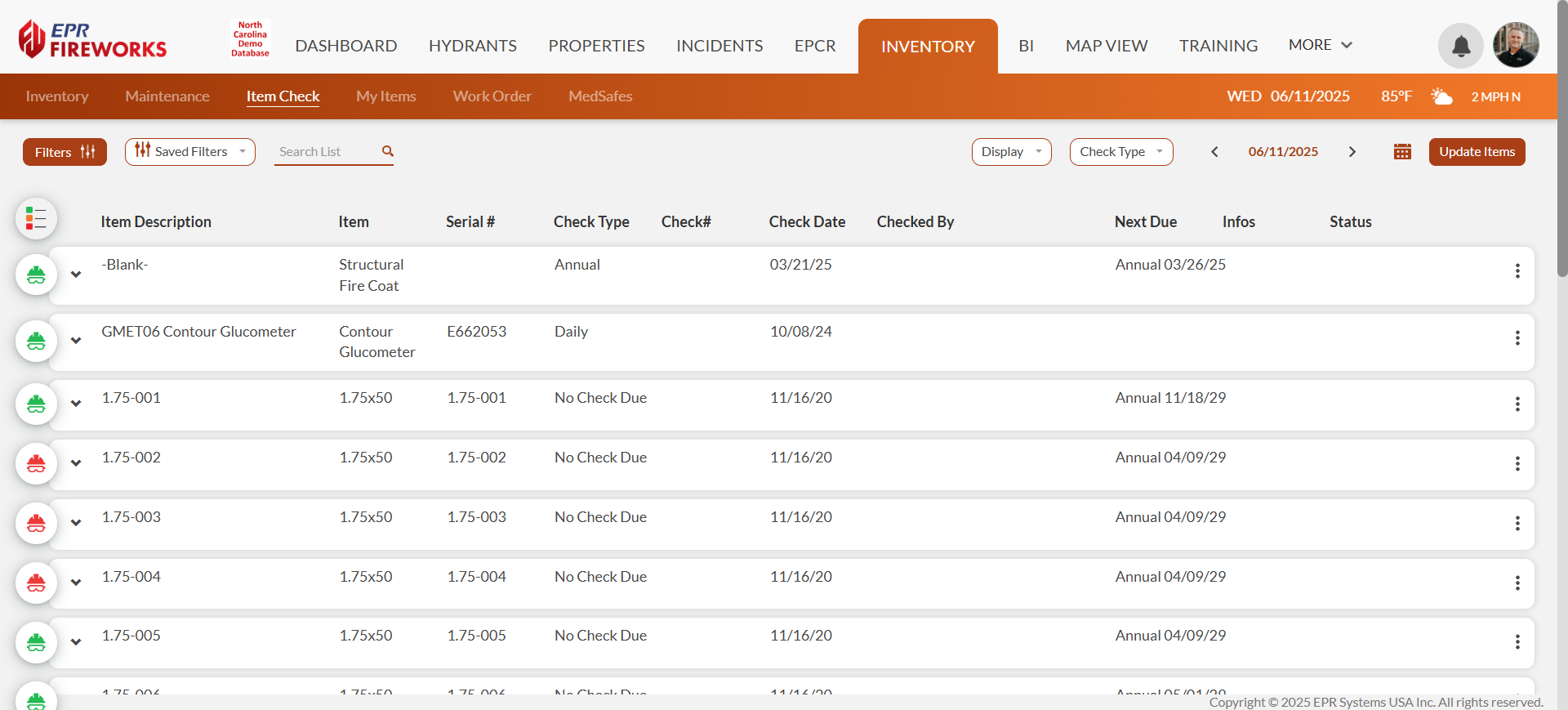This screenshot has width=1568, height=710.
Task: Click the search magnifier icon in Search List
Action: (388, 151)
